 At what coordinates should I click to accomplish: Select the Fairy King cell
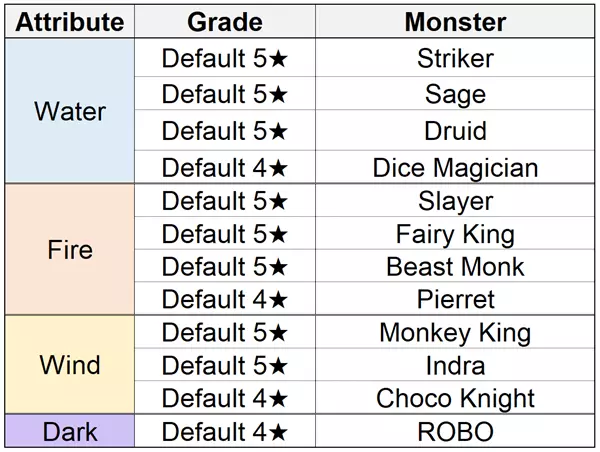[x=455, y=234]
